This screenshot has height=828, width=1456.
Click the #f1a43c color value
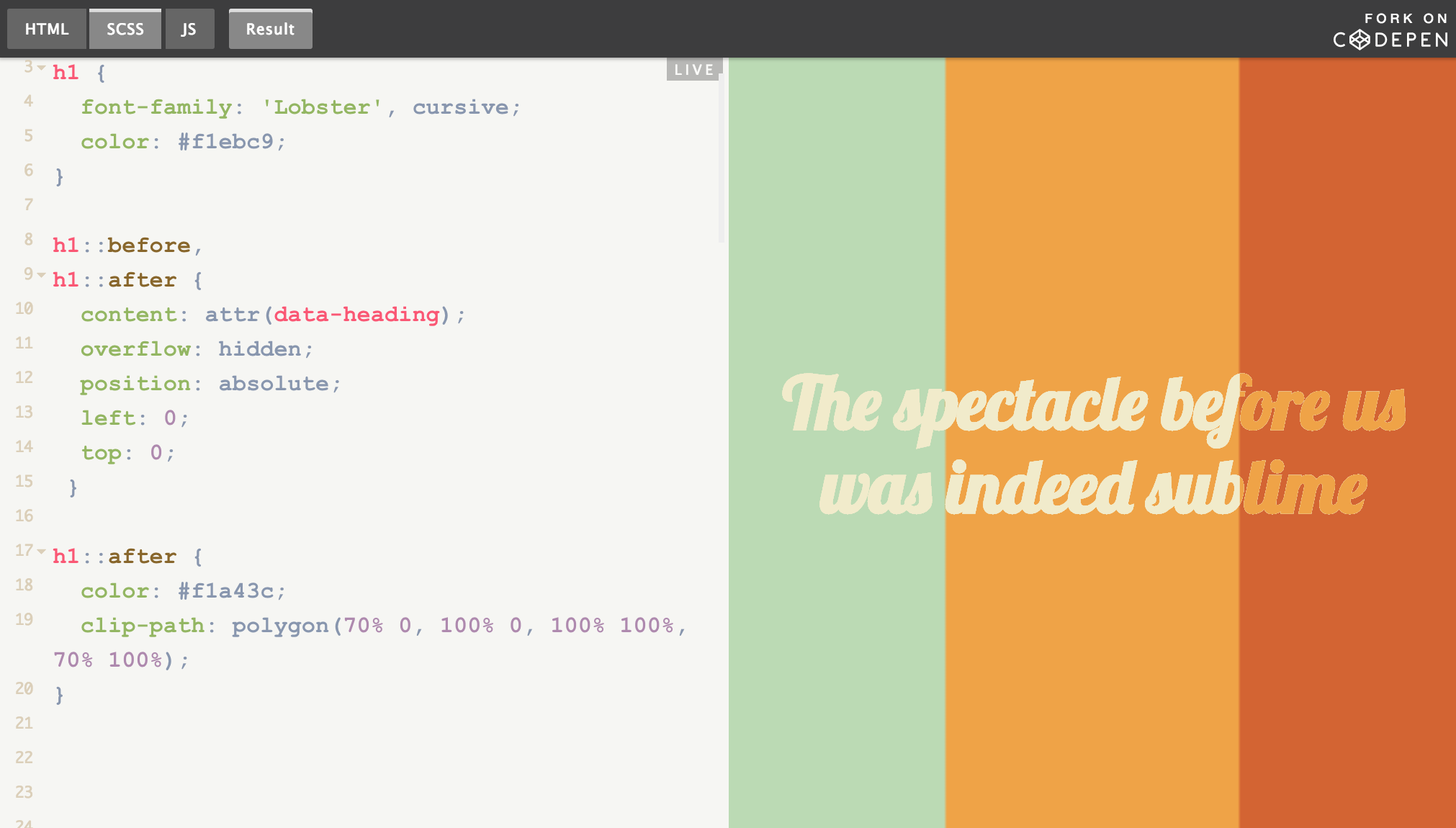point(225,591)
